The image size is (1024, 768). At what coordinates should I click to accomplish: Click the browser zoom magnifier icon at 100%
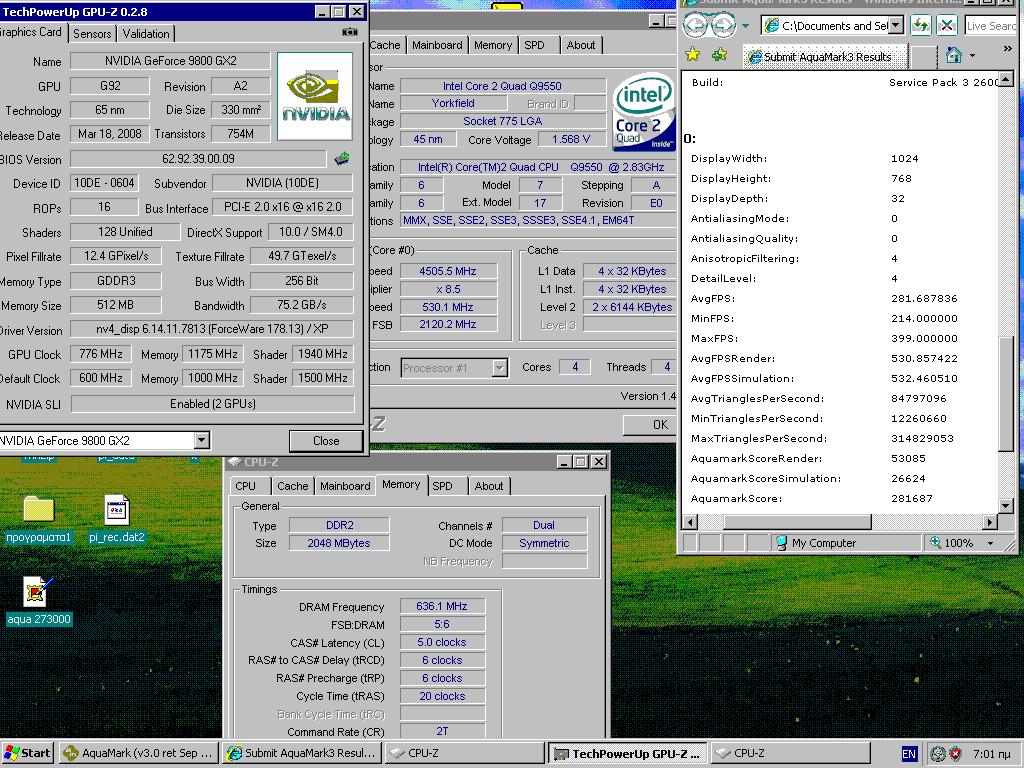[x=936, y=542]
